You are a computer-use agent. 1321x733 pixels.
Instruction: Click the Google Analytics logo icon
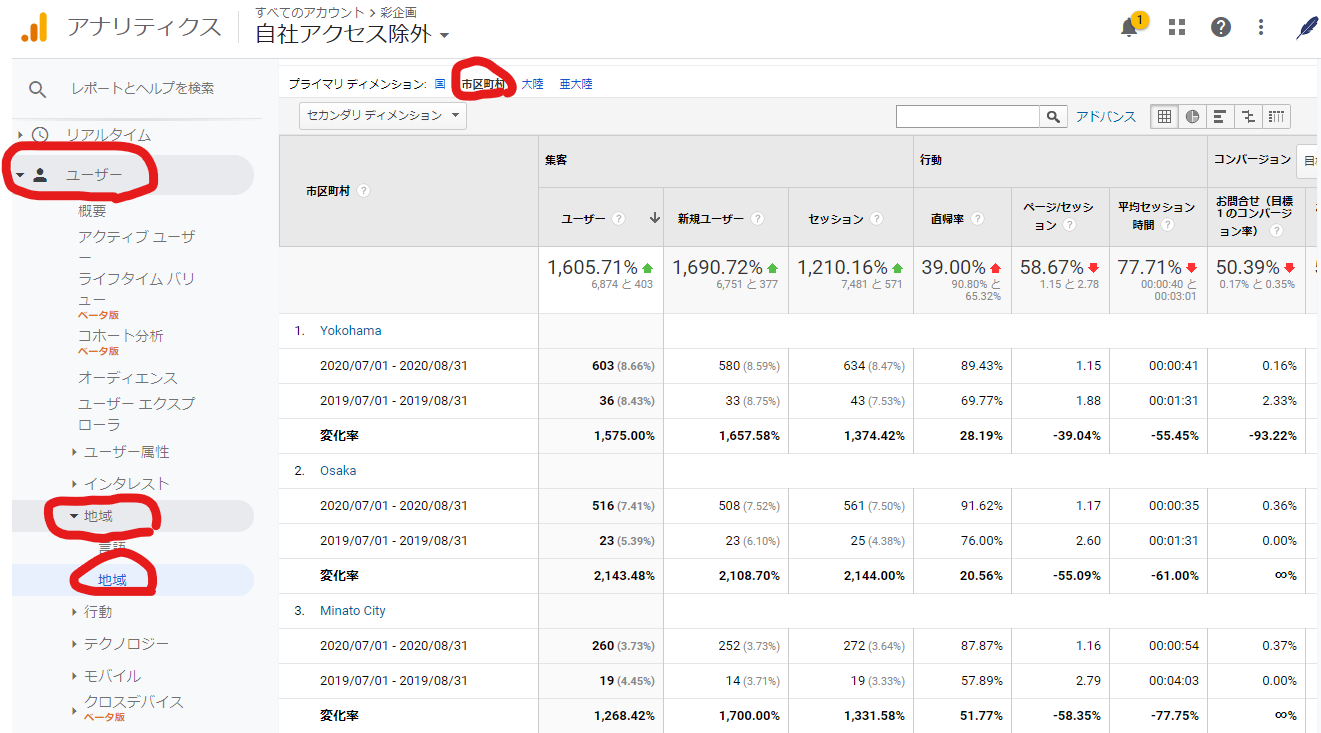[x=34, y=27]
